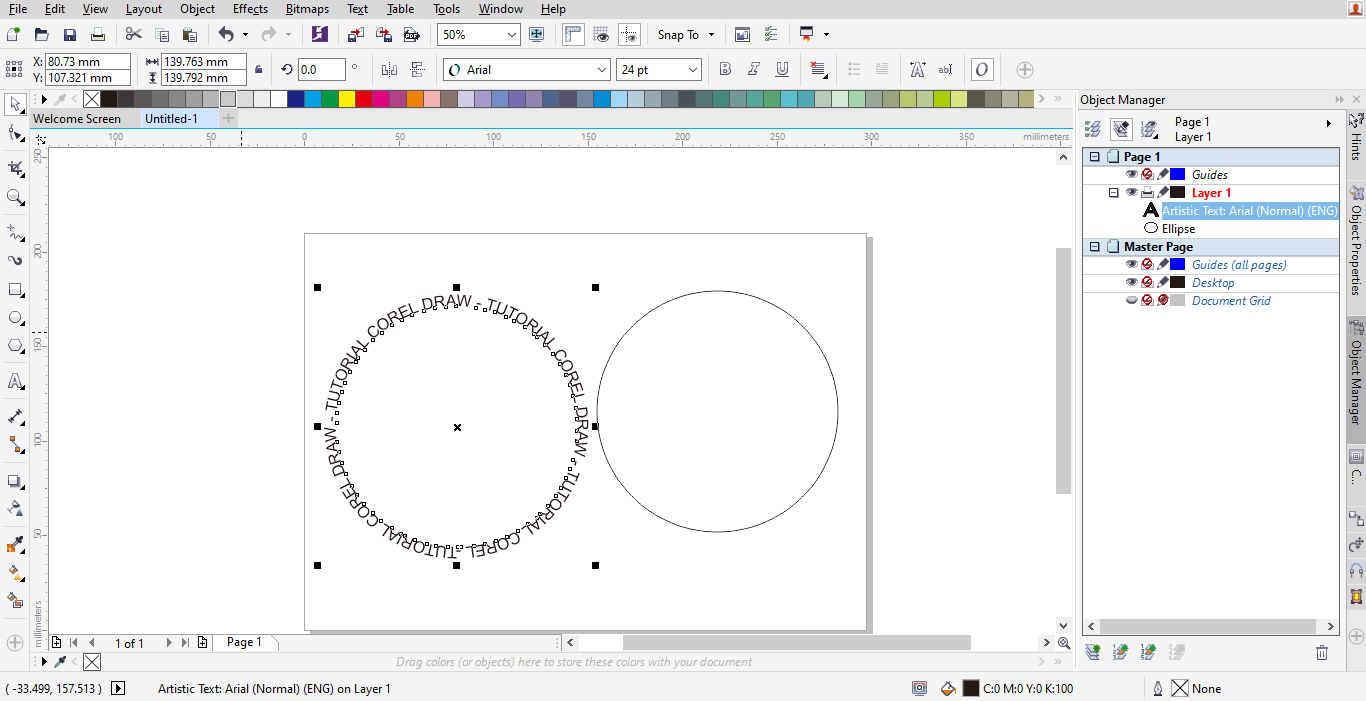Click the Mirror text horizontally icon
Screen dimensions: 1366x701
click(x=390, y=70)
